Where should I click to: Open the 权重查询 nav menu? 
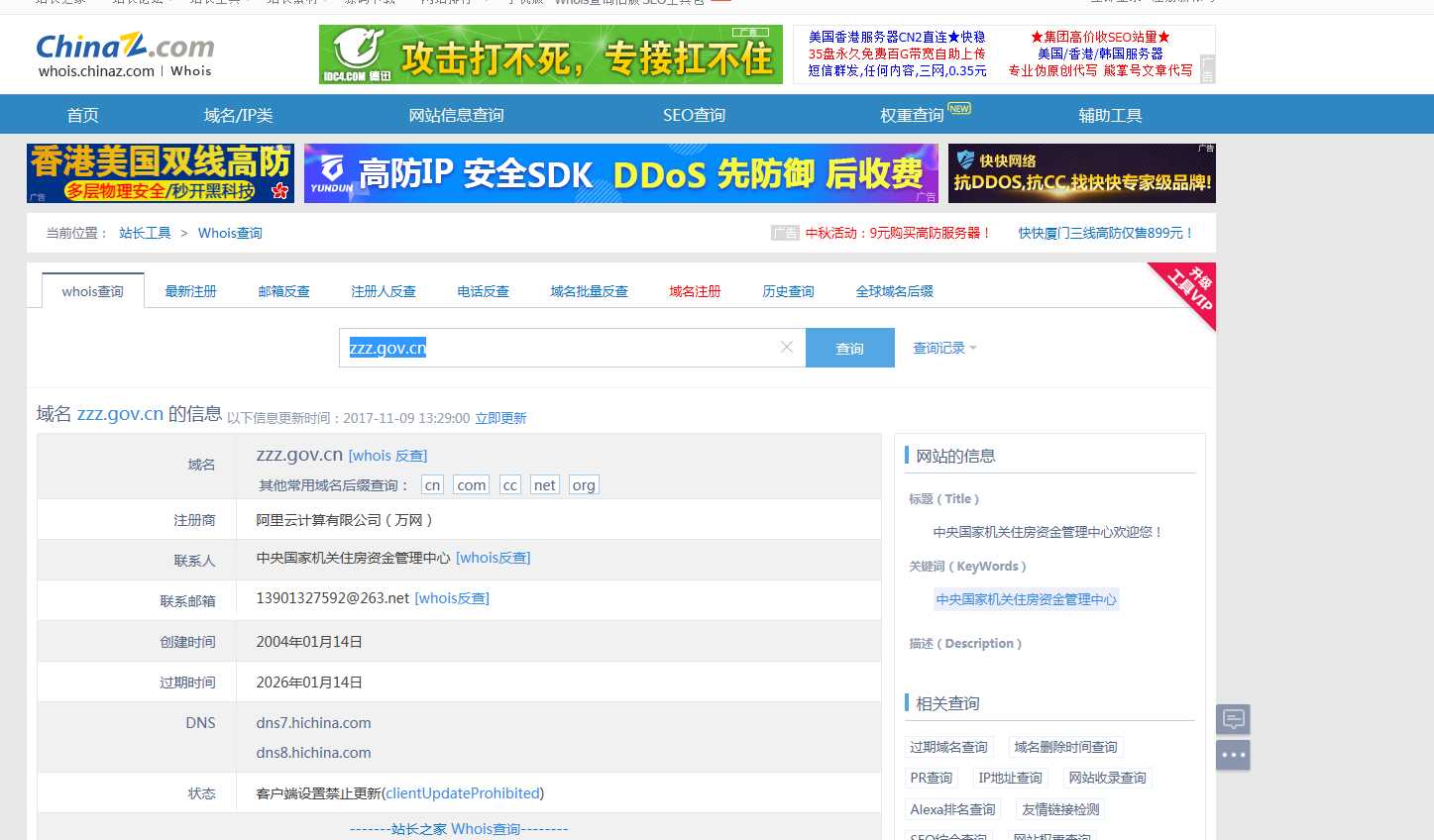point(912,115)
